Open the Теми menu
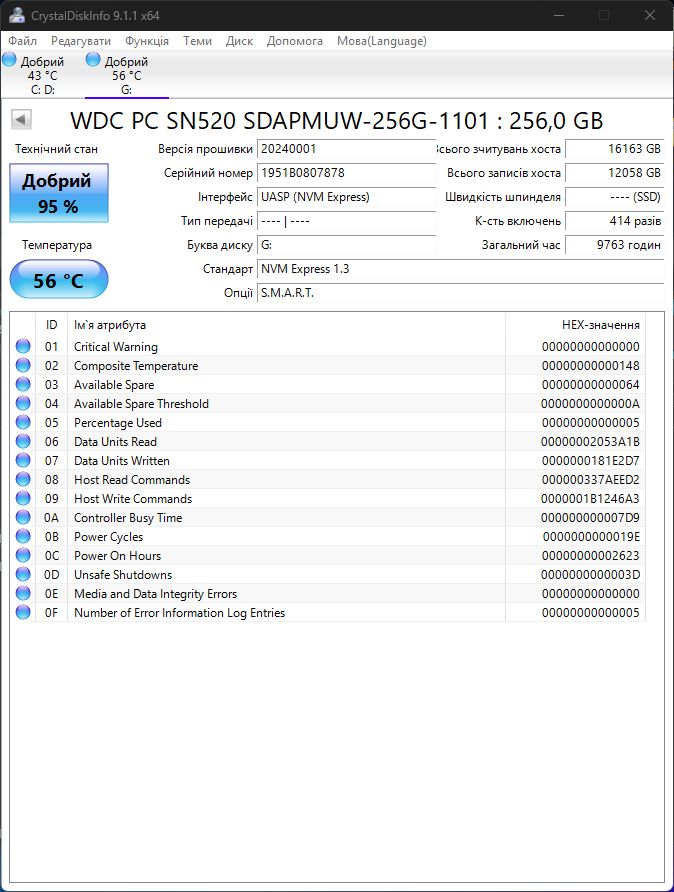The height and width of the screenshot is (892, 674). click(x=197, y=41)
